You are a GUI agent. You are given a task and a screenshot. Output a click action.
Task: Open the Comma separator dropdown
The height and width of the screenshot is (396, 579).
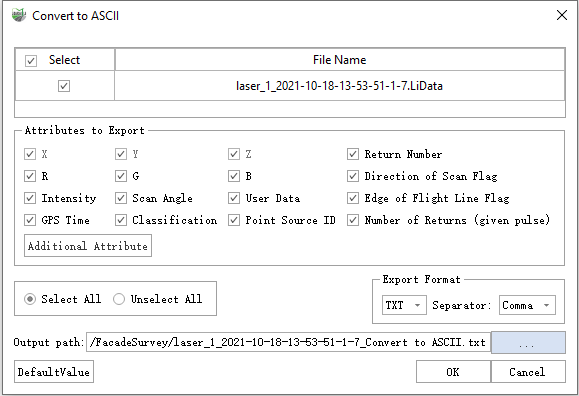527,305
